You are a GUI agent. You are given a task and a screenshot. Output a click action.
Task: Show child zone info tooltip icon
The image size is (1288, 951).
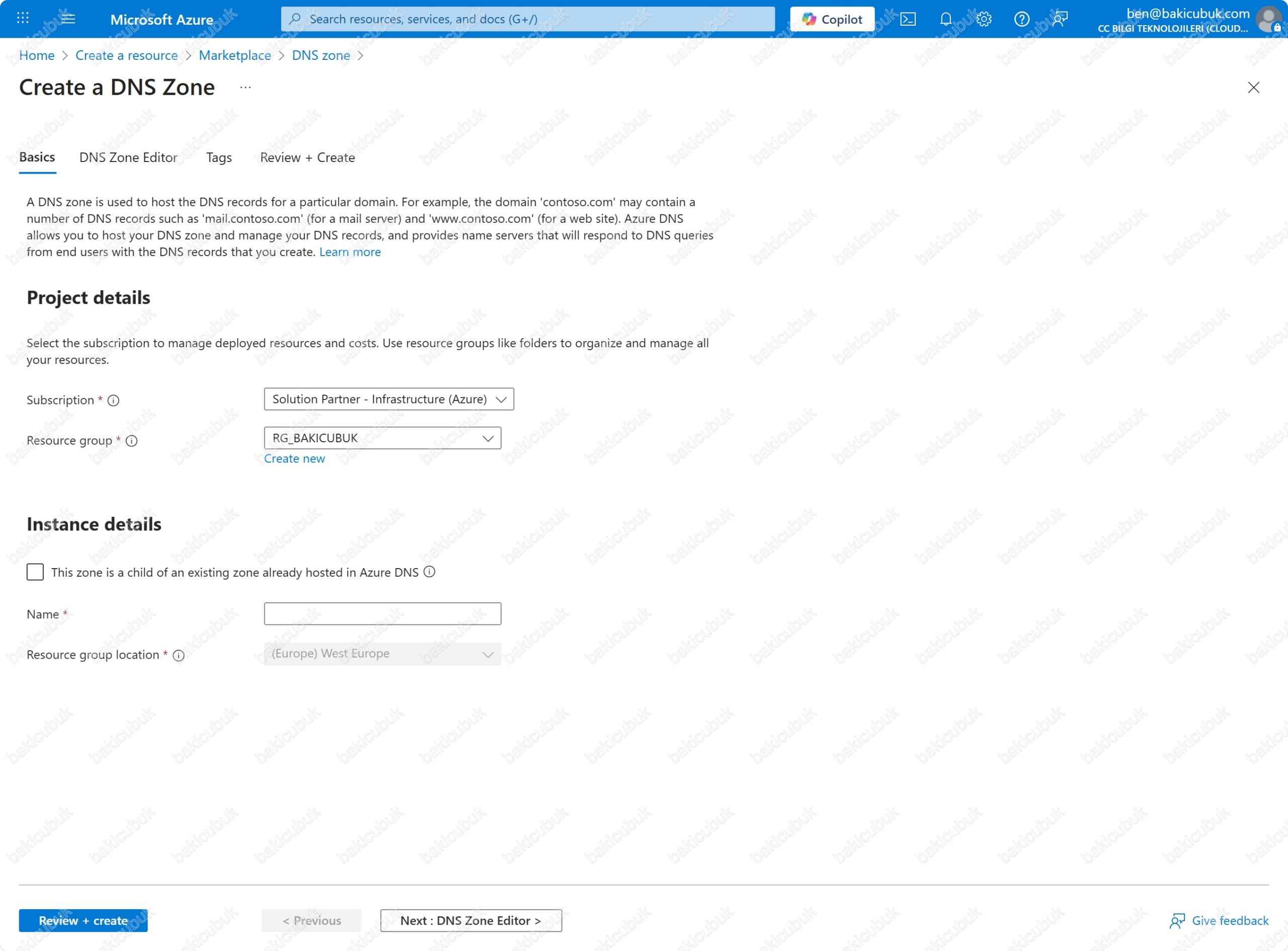[x=429, y=572]
